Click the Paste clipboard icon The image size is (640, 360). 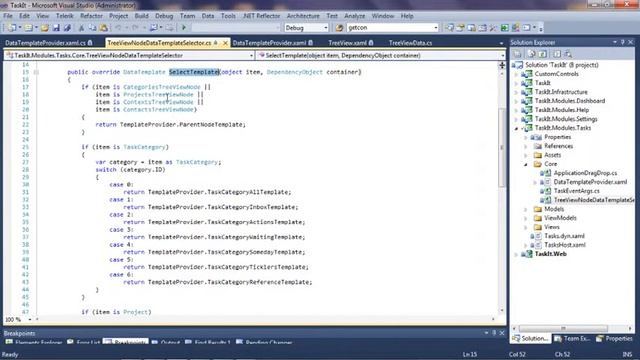[x=104, y=28]
